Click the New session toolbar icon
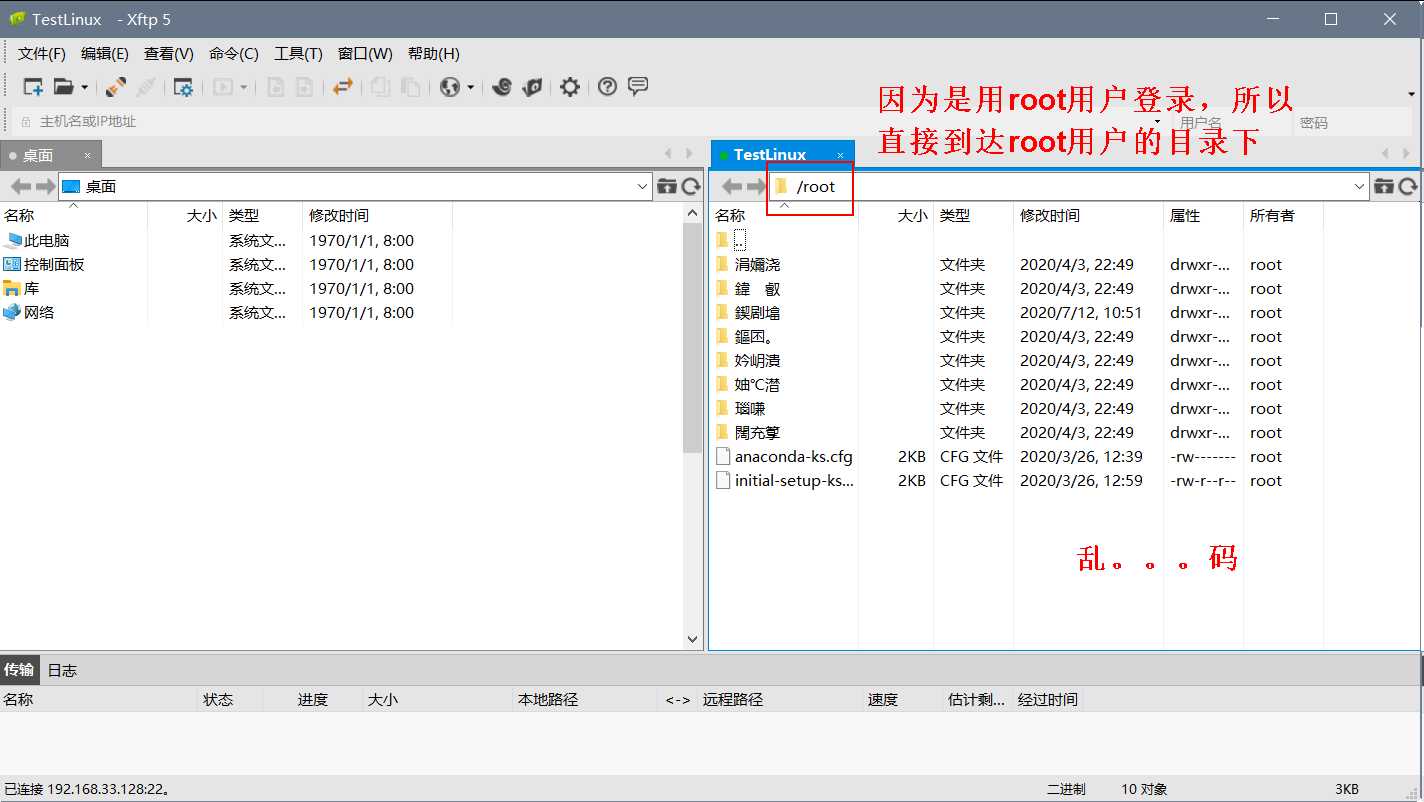1424x802 pixels. coord(33,87)
